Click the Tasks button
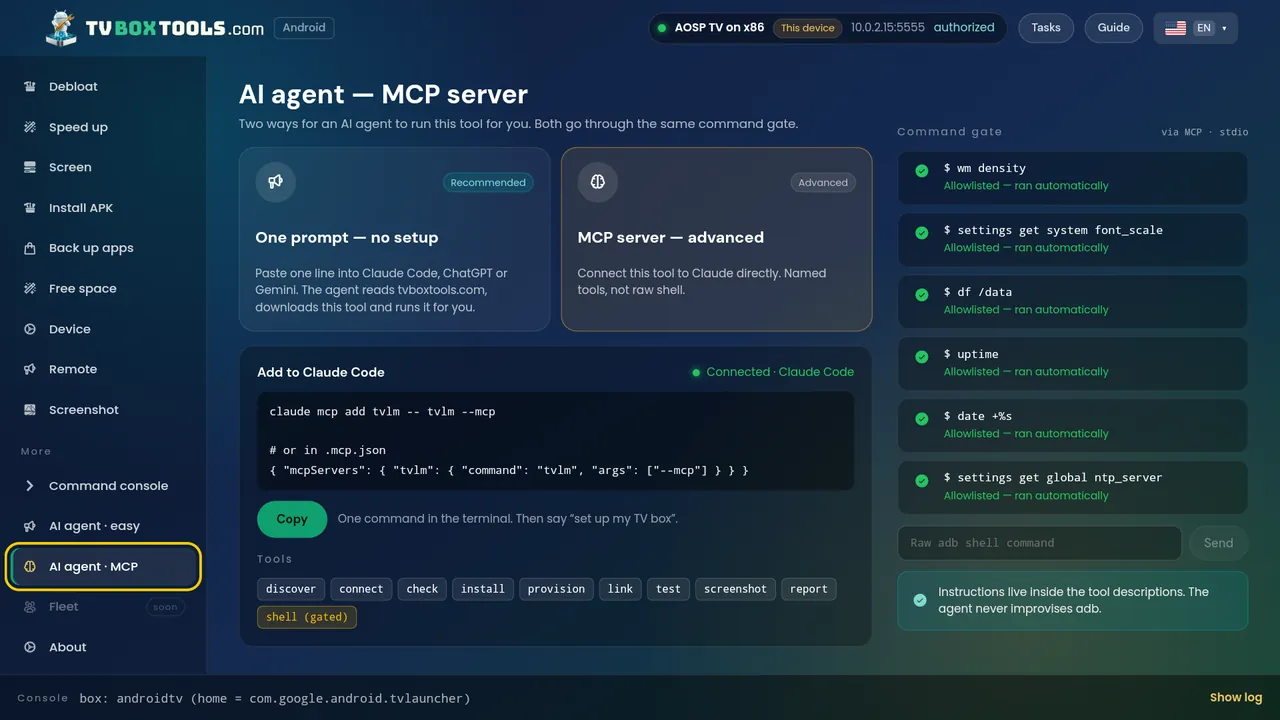Screen dimensions: 1280x720 1046,28
